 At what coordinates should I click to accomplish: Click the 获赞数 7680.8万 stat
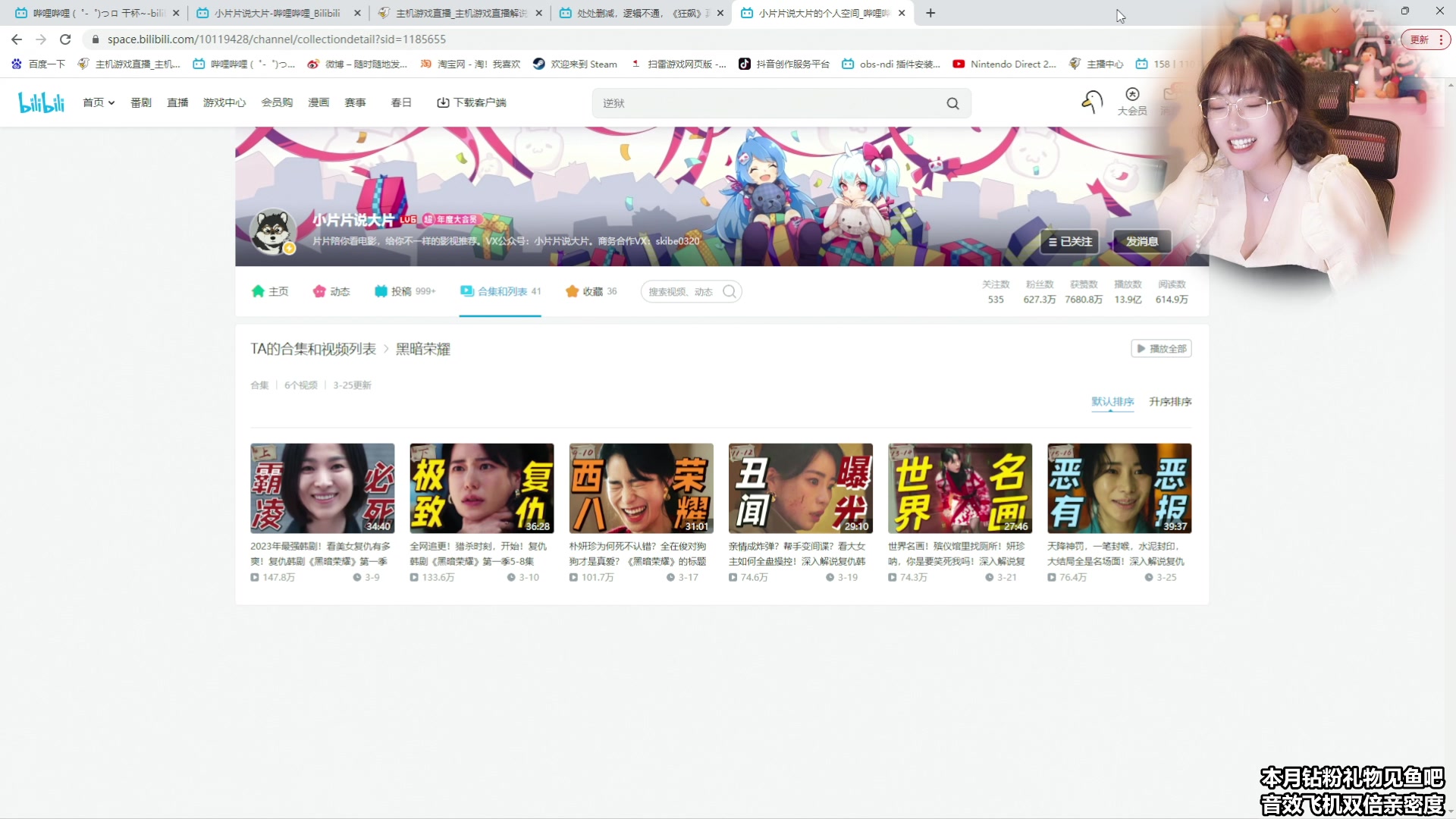[1084, 292]
